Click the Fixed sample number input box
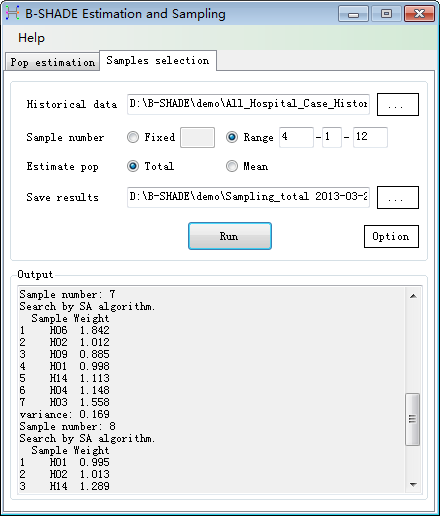The width and height of the screenshot is (440, 516). pyautogui.click(x=197, y=137)
